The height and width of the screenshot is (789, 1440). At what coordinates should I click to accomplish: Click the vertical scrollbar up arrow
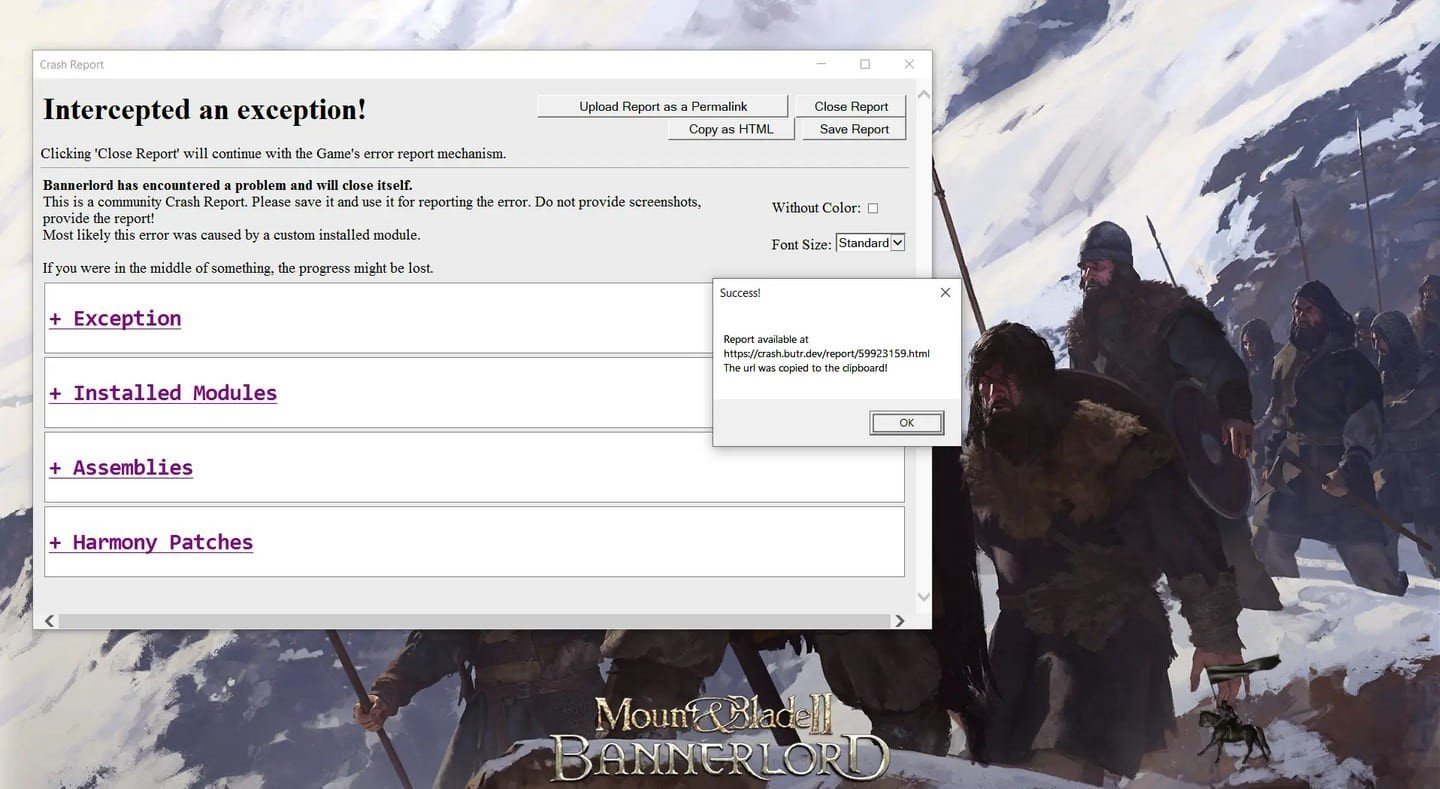(923, 94)
